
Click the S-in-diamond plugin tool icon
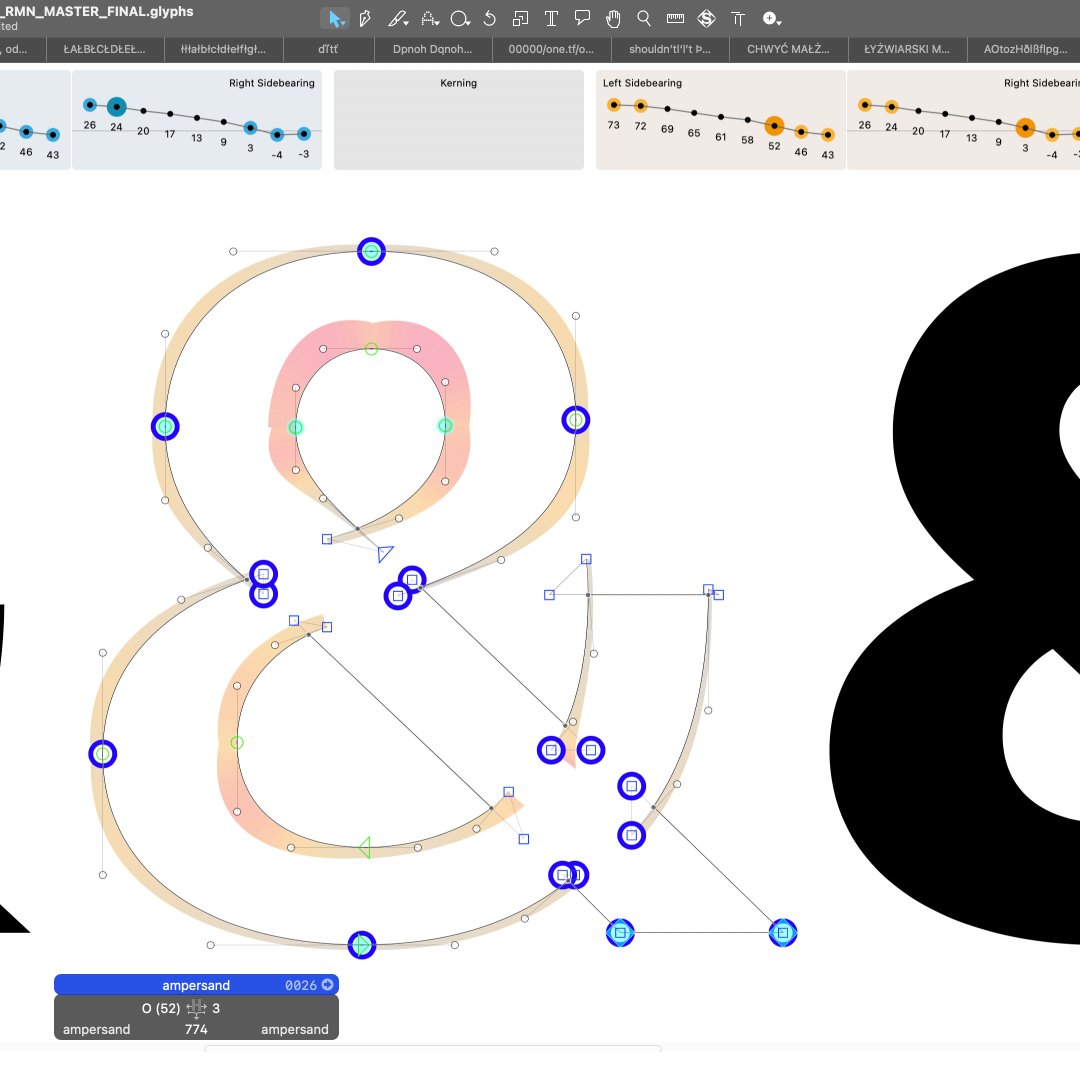(706, 19)
